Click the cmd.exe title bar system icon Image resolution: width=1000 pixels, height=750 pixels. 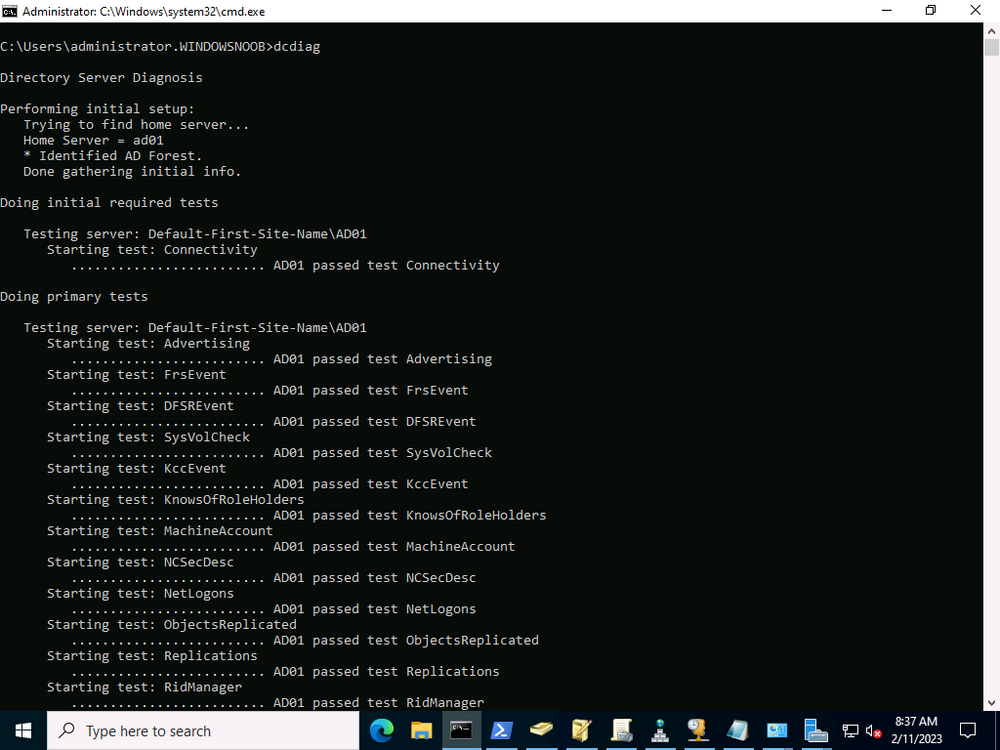click(10, 11)
